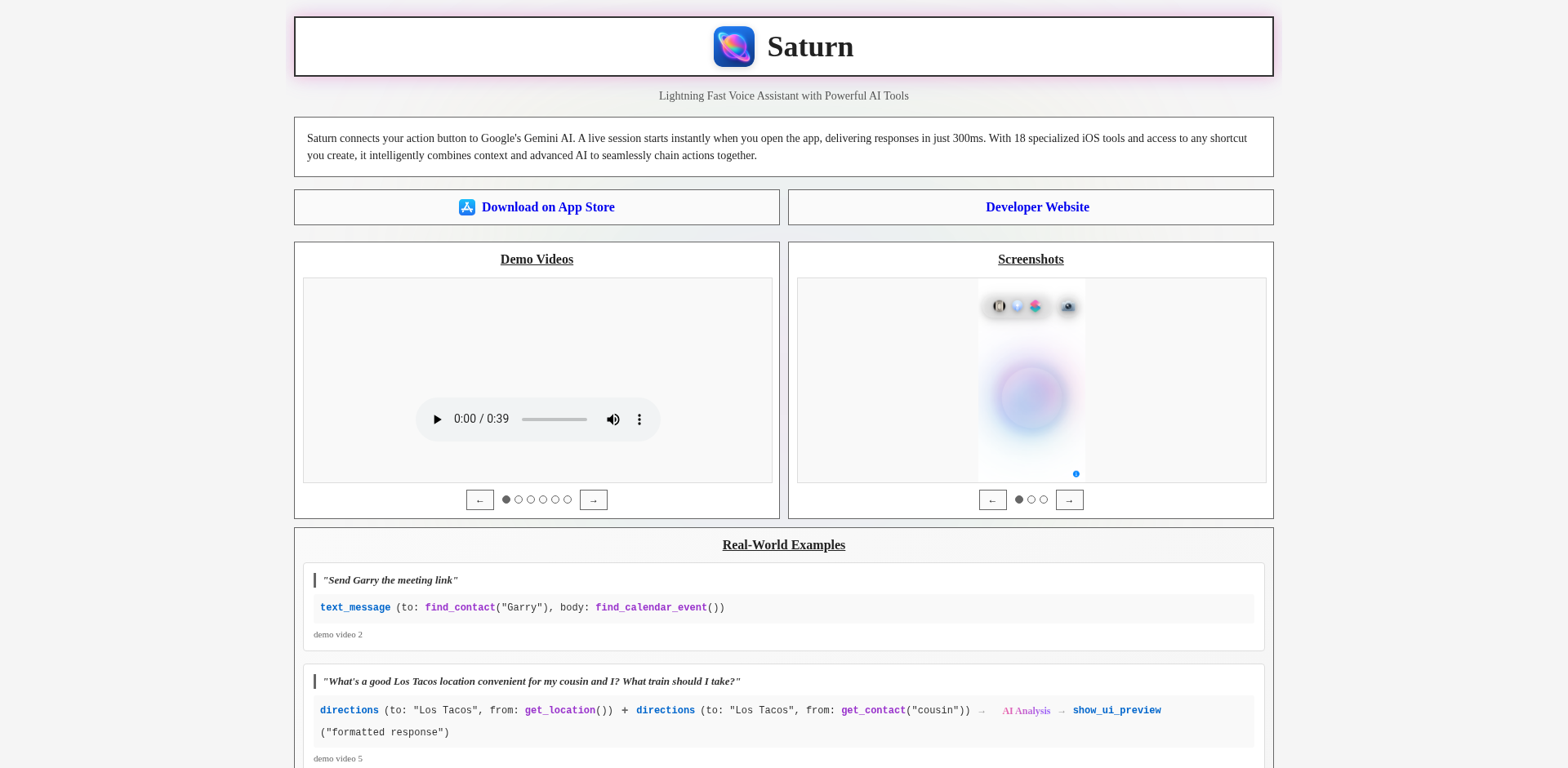1568x768 pixels.
Task: Click the text_message function name
Action: click(355, 608)
